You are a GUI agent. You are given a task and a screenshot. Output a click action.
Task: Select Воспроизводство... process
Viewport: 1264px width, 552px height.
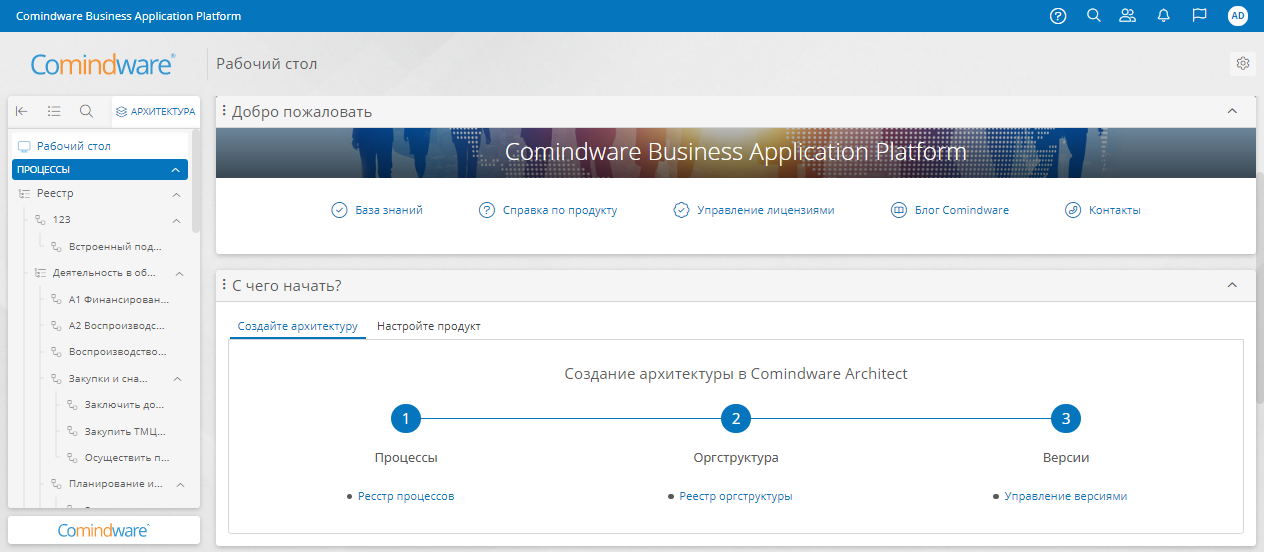[x=118, y=352]
